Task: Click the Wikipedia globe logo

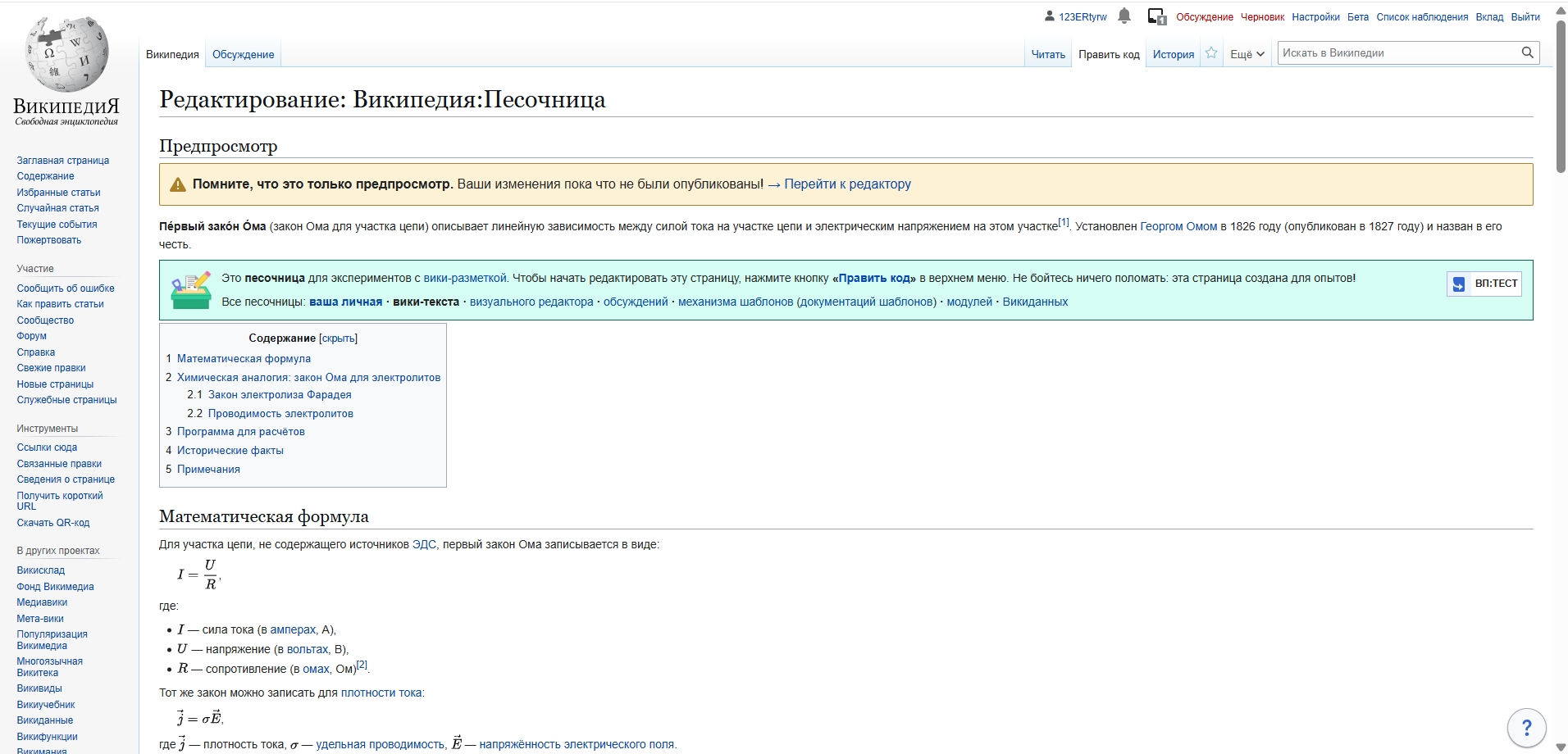Action: (66, 54)
